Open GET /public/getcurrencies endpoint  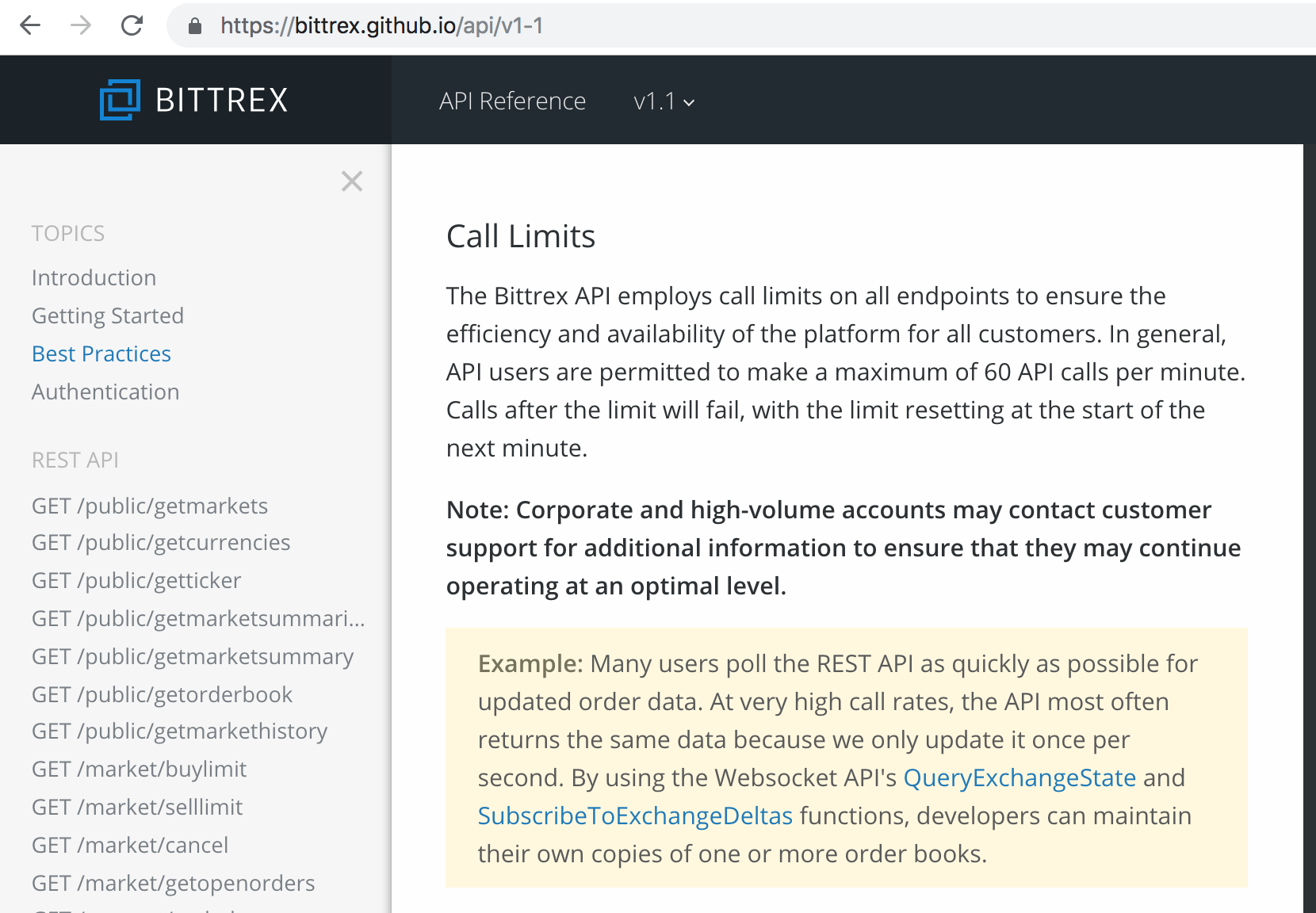[x=161, y=542]
